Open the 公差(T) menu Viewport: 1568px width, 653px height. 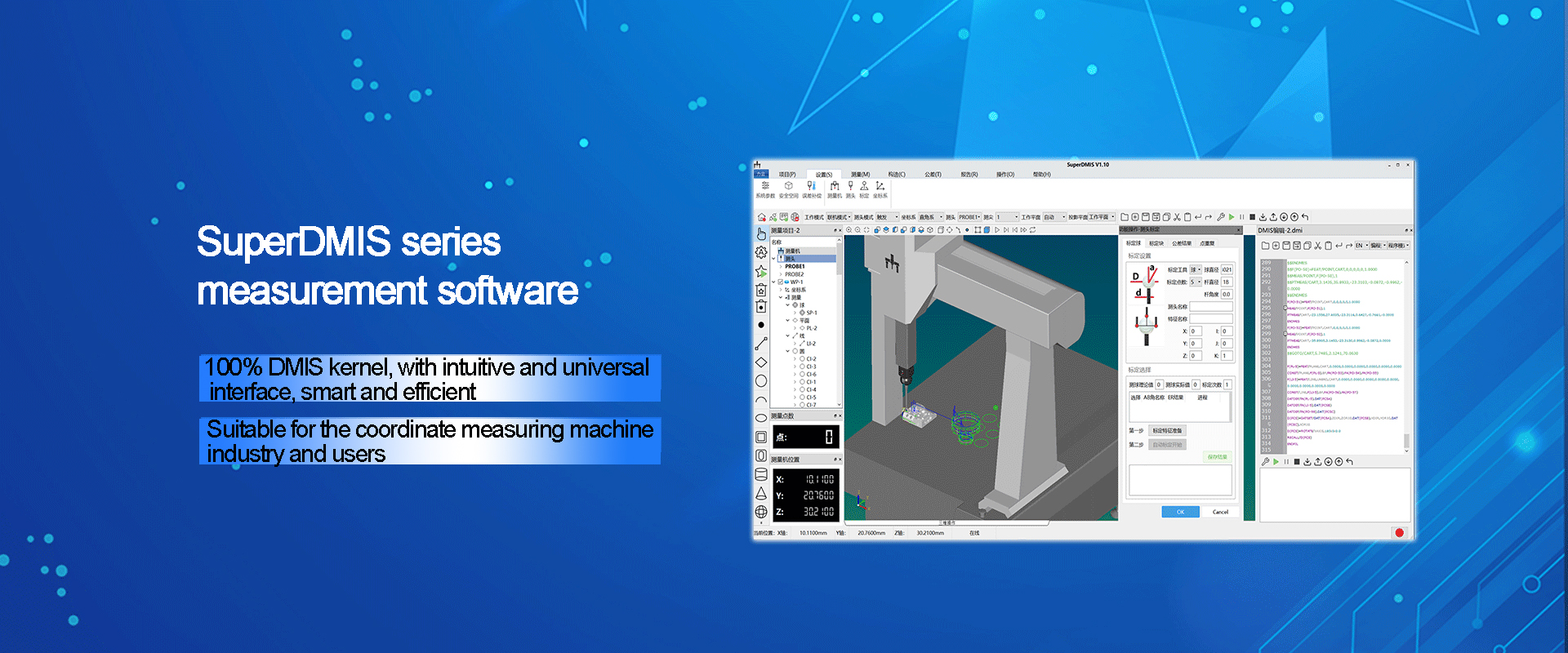coord(933,175)
